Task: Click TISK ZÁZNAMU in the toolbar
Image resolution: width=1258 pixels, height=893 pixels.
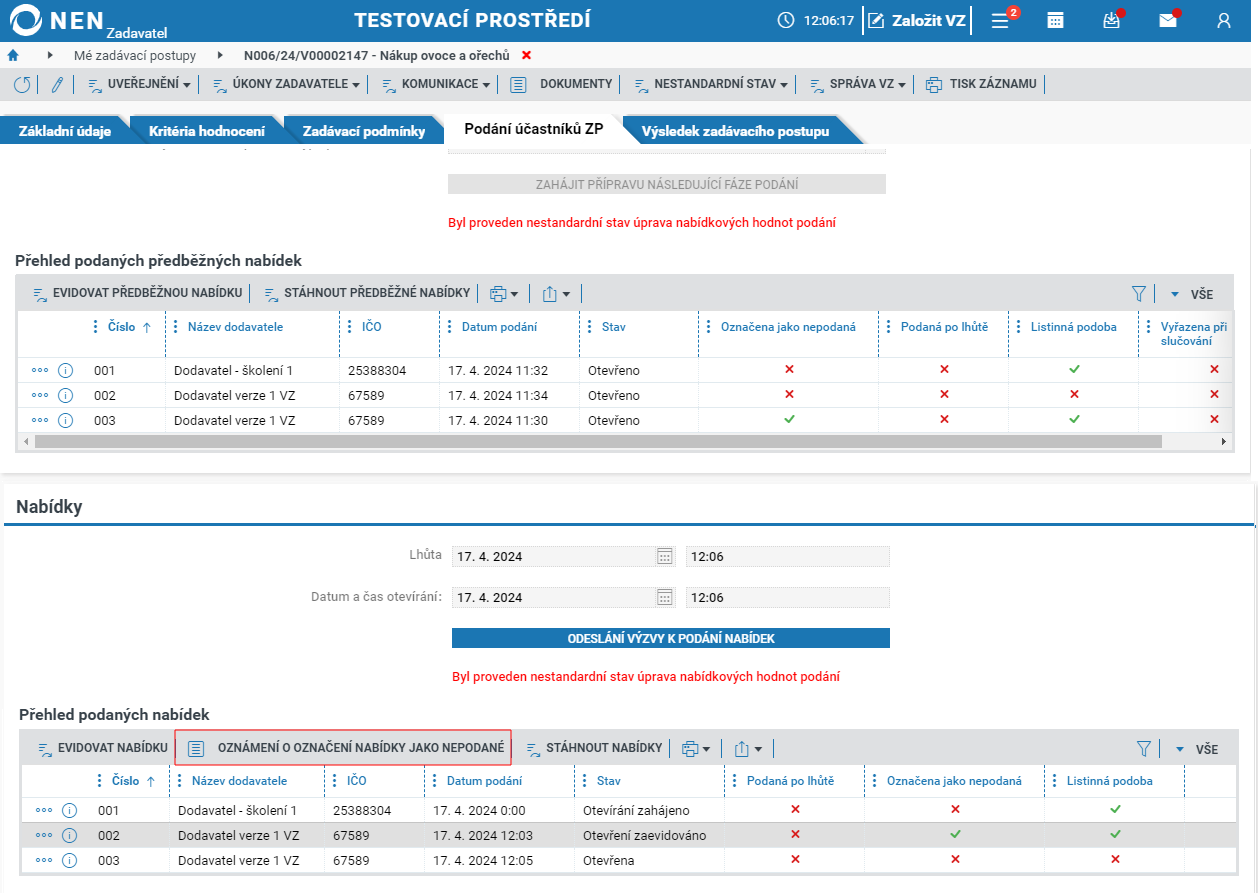Action: 982,85
